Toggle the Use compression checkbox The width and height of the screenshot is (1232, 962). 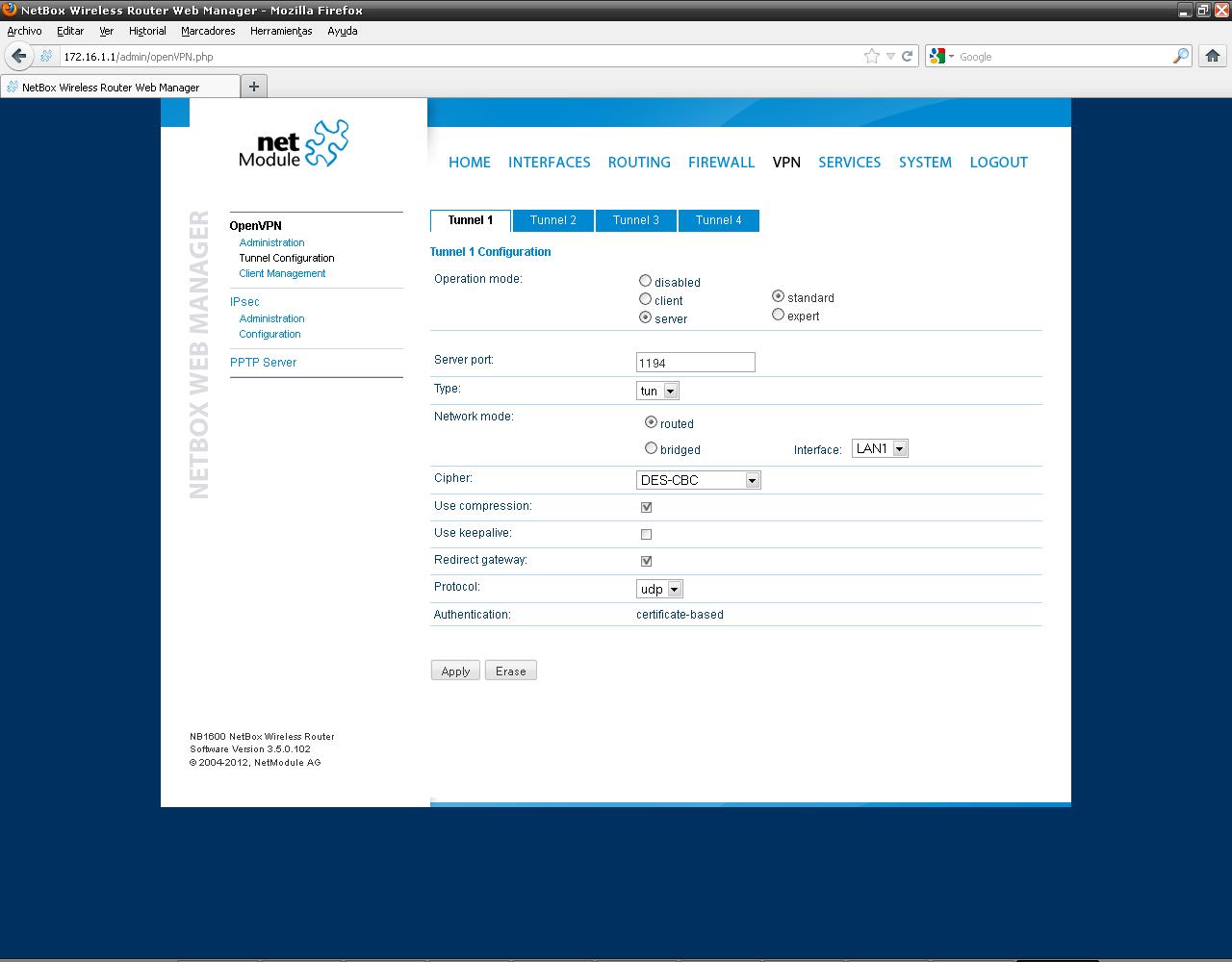[x=646, y=507]
